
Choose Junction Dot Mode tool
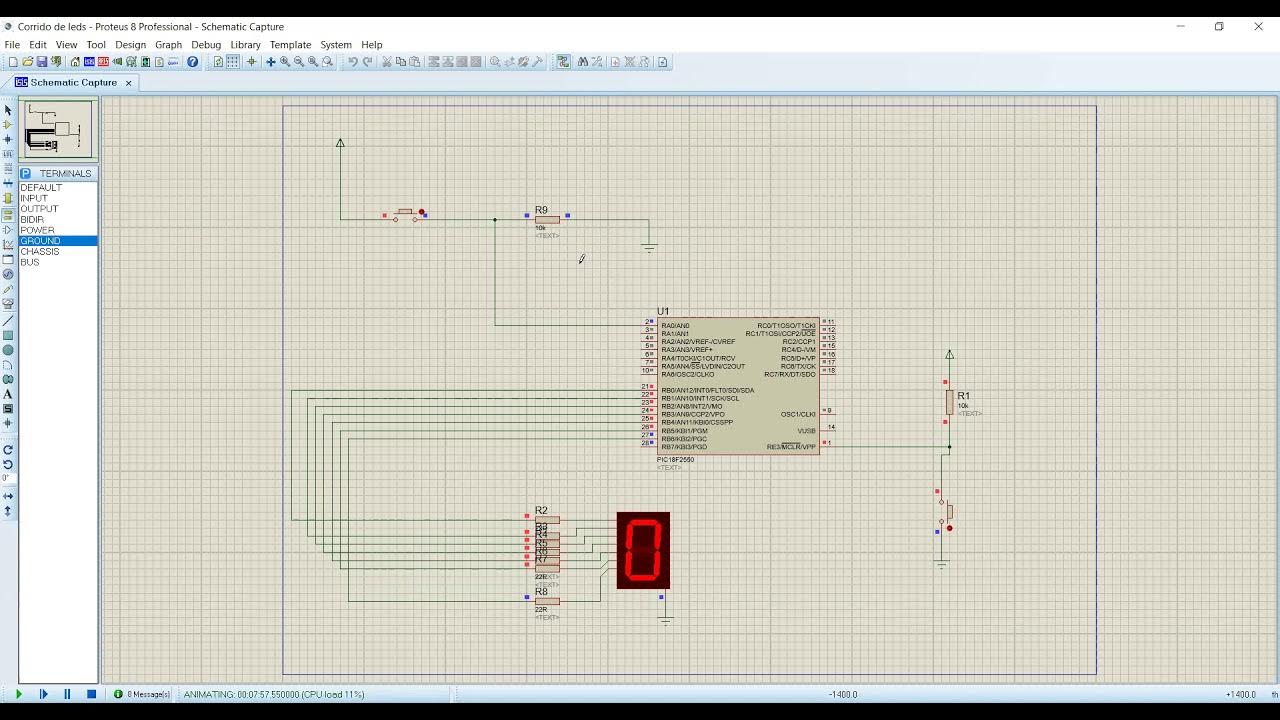[8, 139]
